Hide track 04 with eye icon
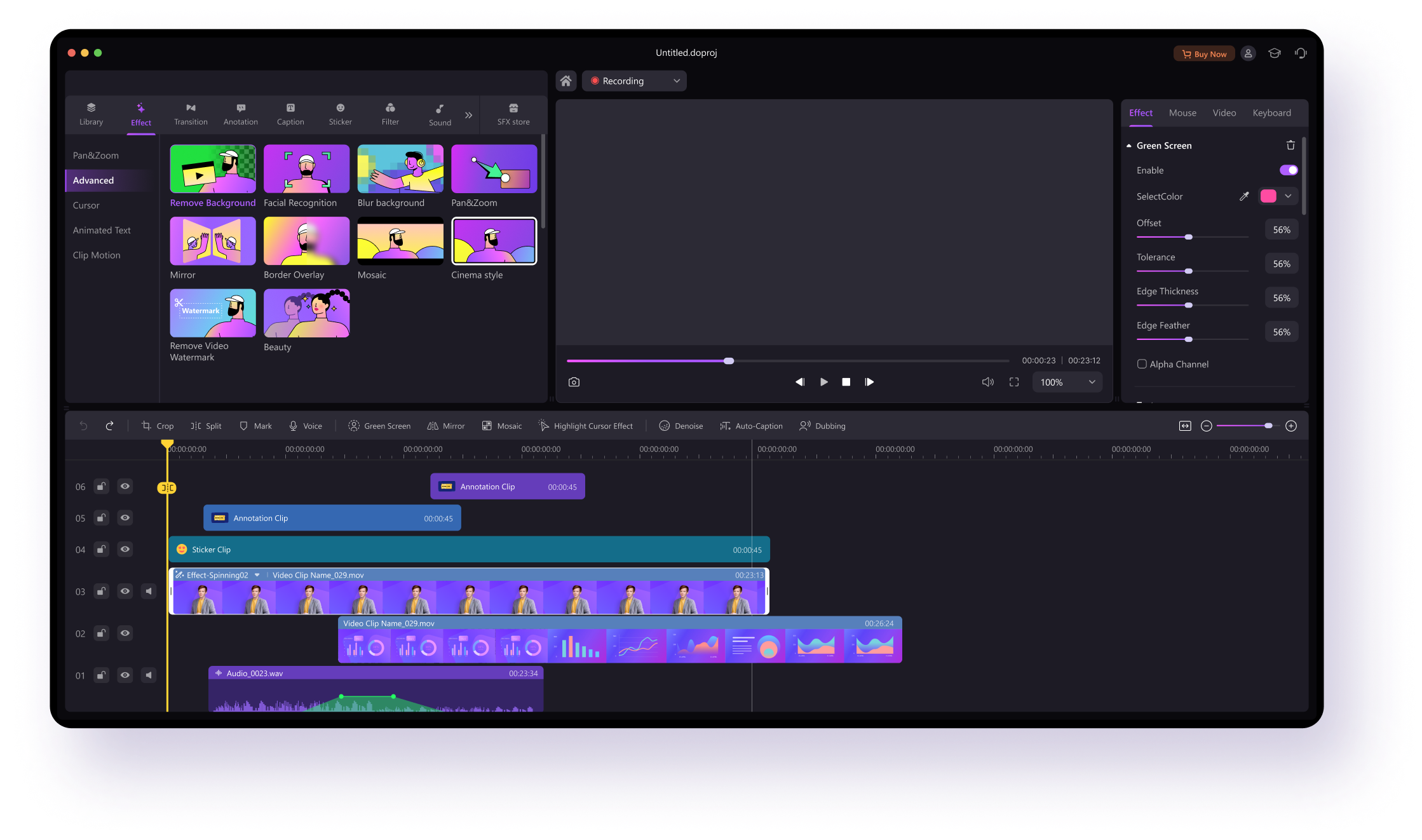Viewport: 1422px width, 840px height. pos(125,549)
